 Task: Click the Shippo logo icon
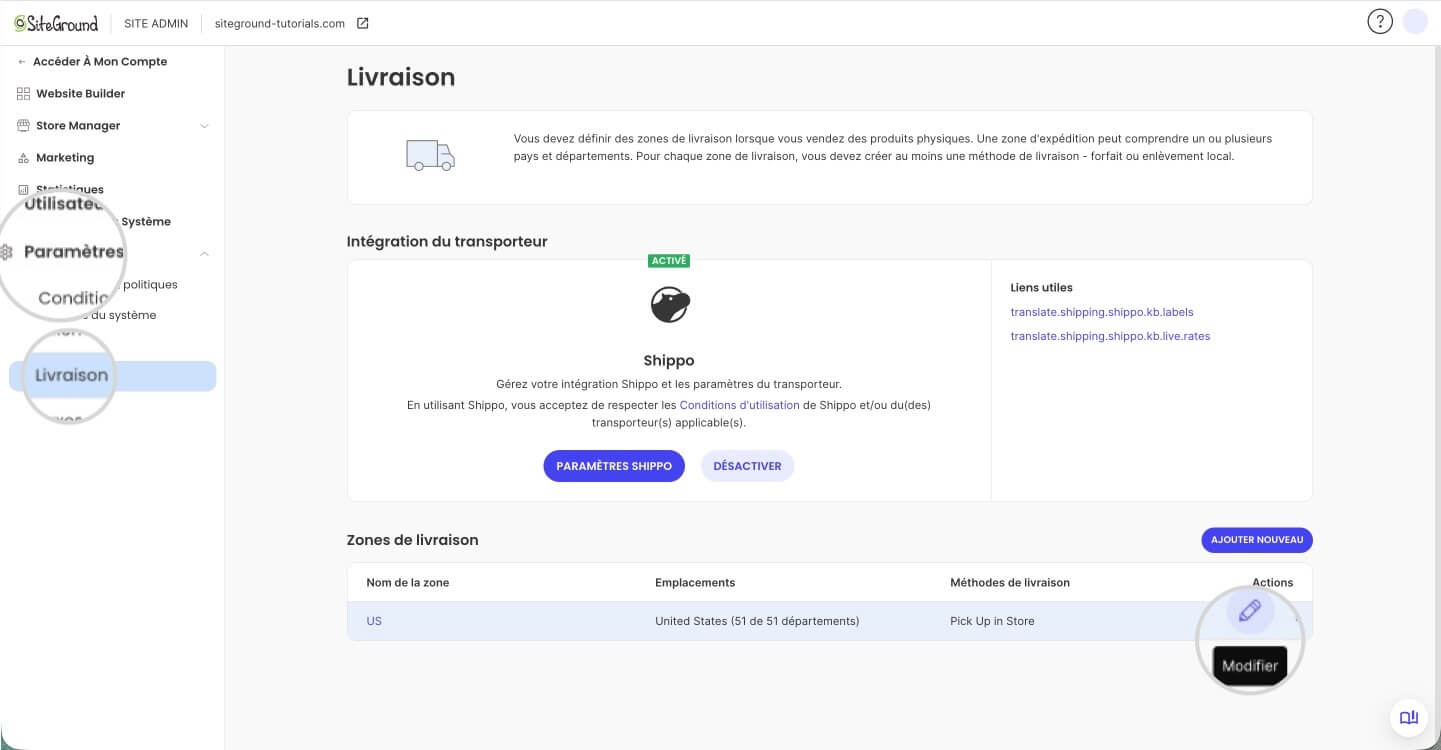670,305
